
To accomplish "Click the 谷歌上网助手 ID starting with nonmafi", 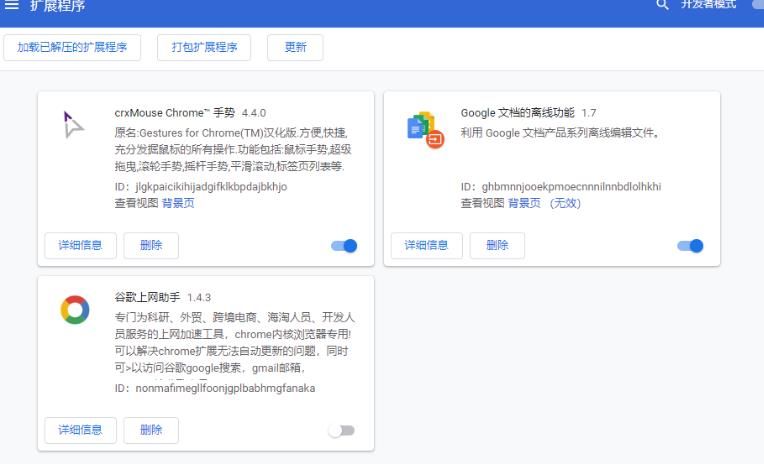I will tap(225, 388).
